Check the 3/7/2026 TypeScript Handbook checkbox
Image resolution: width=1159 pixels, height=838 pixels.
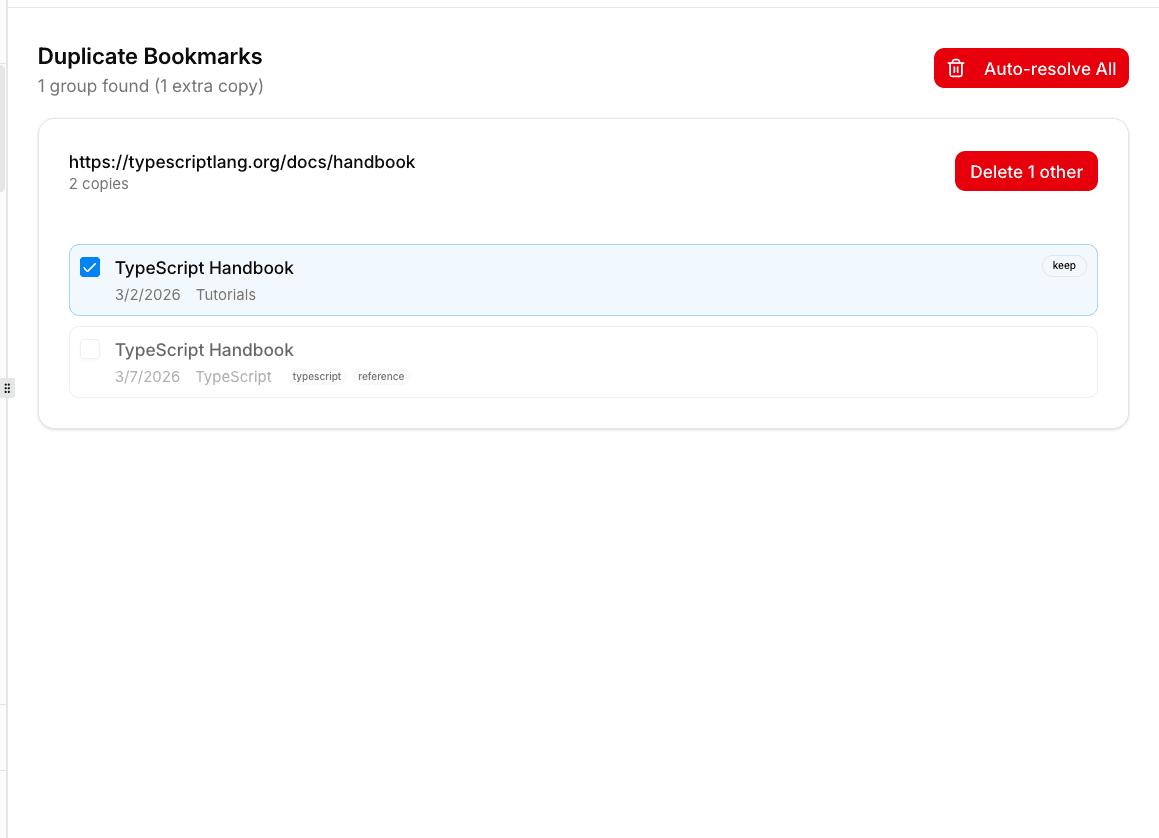pos(90,349)
